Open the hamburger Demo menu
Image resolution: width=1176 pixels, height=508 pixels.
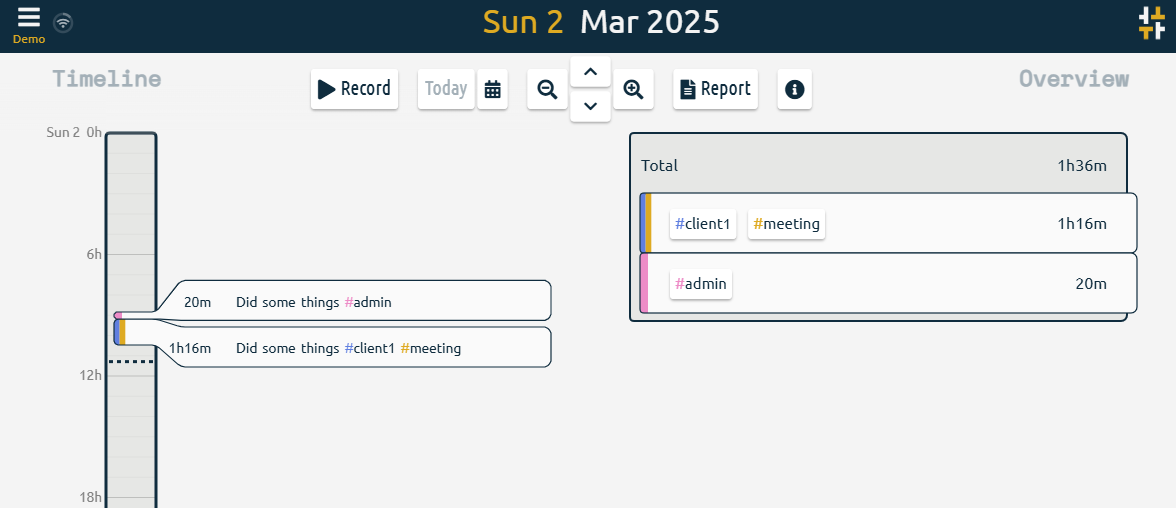(x=29, y=19)
